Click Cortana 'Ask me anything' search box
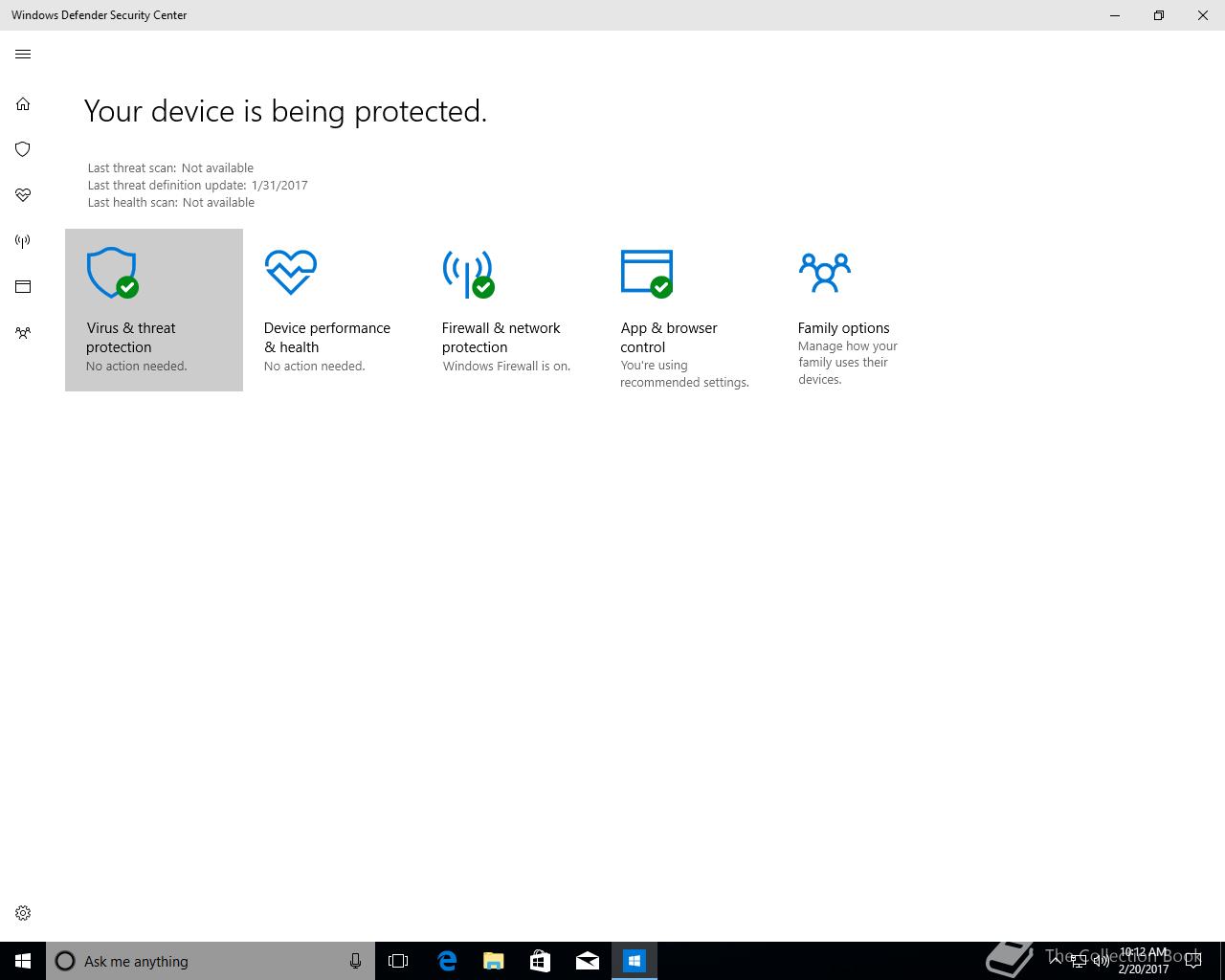This screenshot has width=1225, height=980. pos(211,961)
